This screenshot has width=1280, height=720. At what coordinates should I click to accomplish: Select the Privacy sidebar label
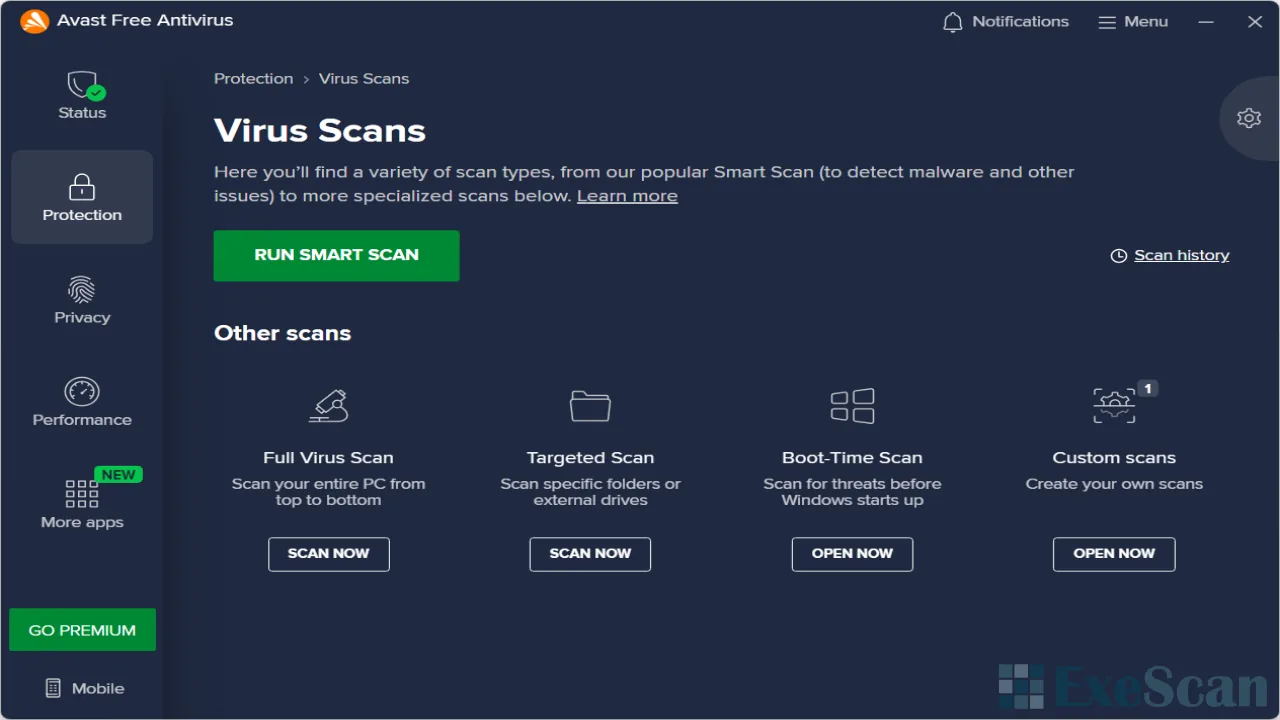click(82, 317)
